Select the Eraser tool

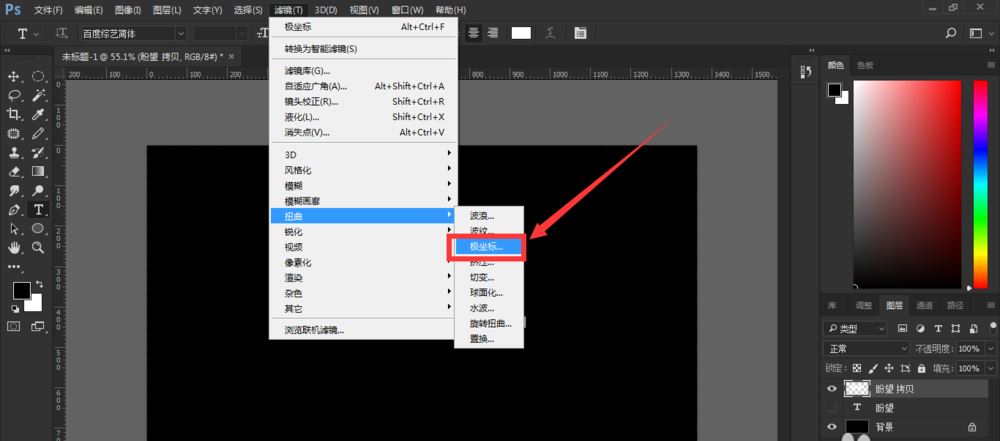(x=14, y=171)
